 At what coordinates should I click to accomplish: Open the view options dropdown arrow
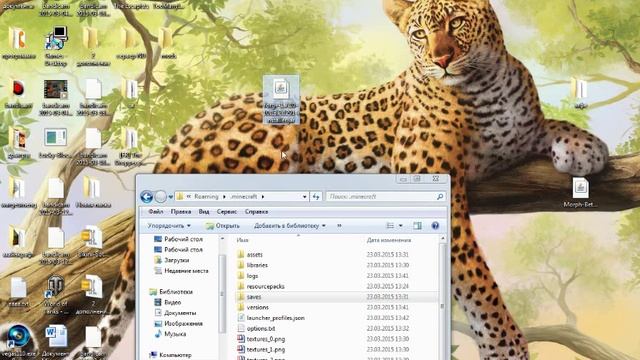tap(400, 226)
